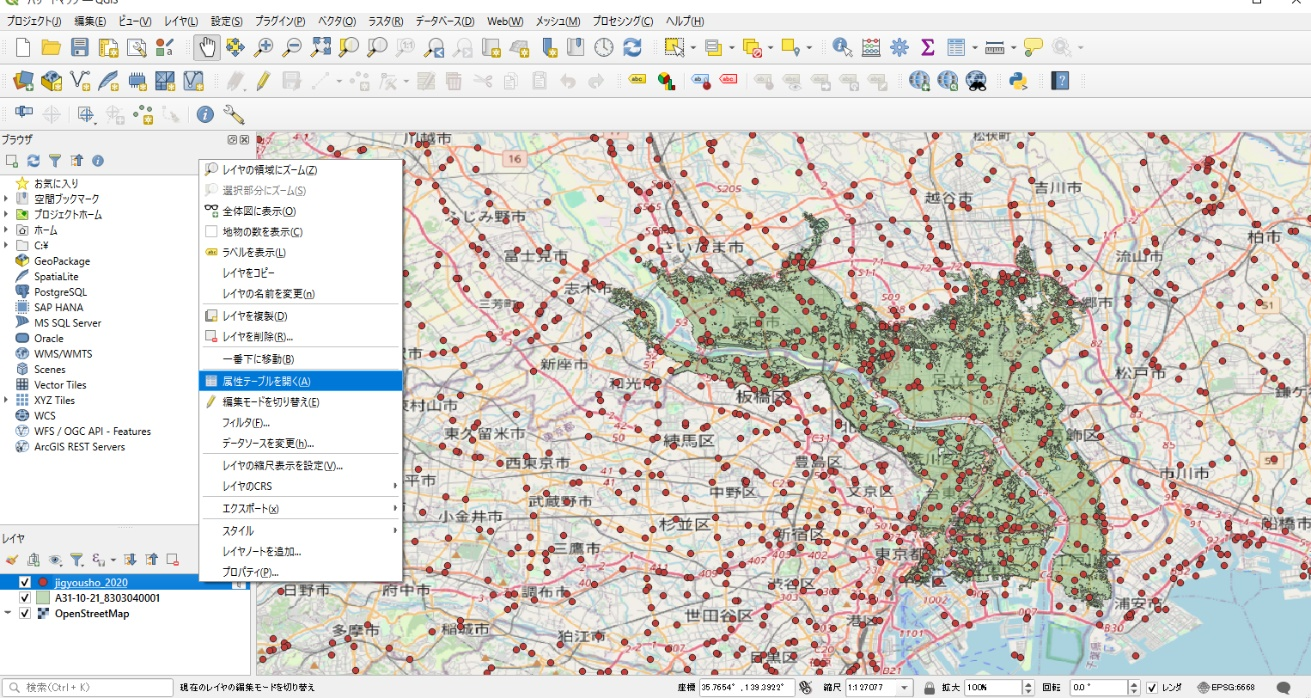Screen dimensions: 1311x698
Task: Click the Zoom Out magnifier tool
Action: [x=292, y=47]
